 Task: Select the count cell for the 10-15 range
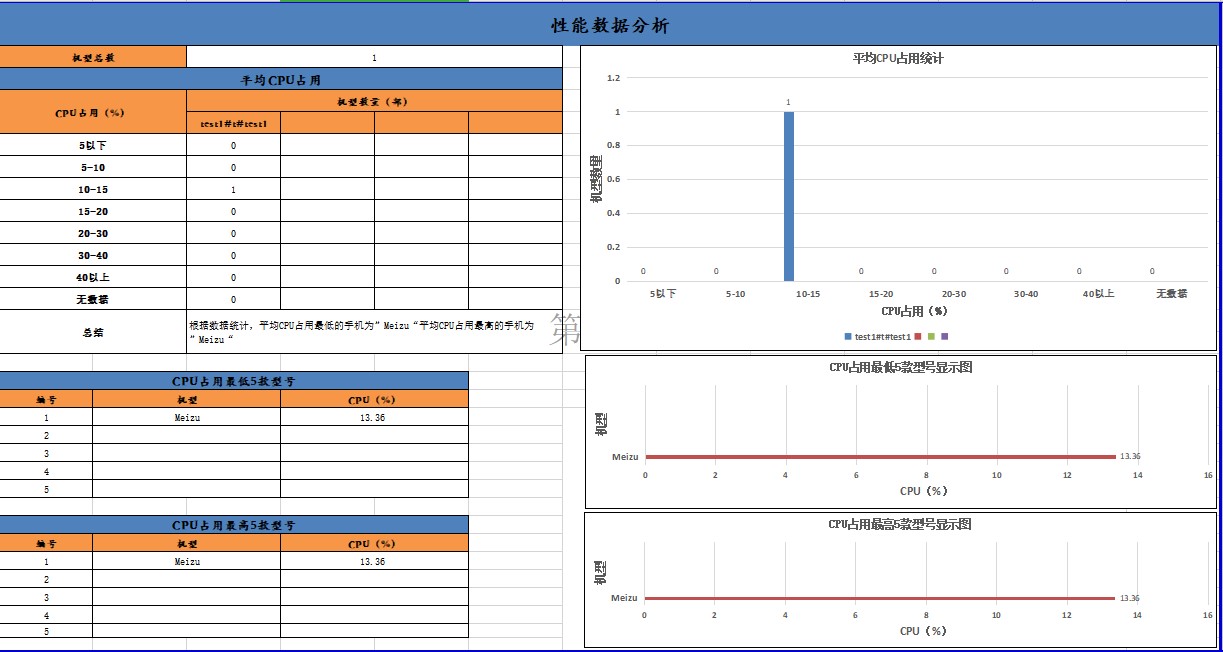(233, 190)
